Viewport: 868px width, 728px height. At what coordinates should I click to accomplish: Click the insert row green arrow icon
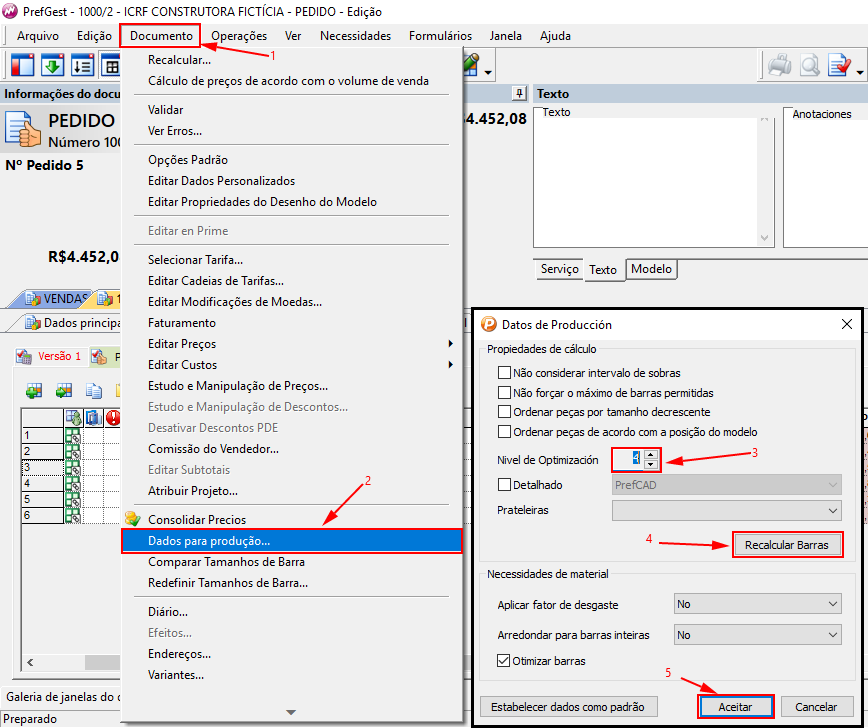click(64, 390)
